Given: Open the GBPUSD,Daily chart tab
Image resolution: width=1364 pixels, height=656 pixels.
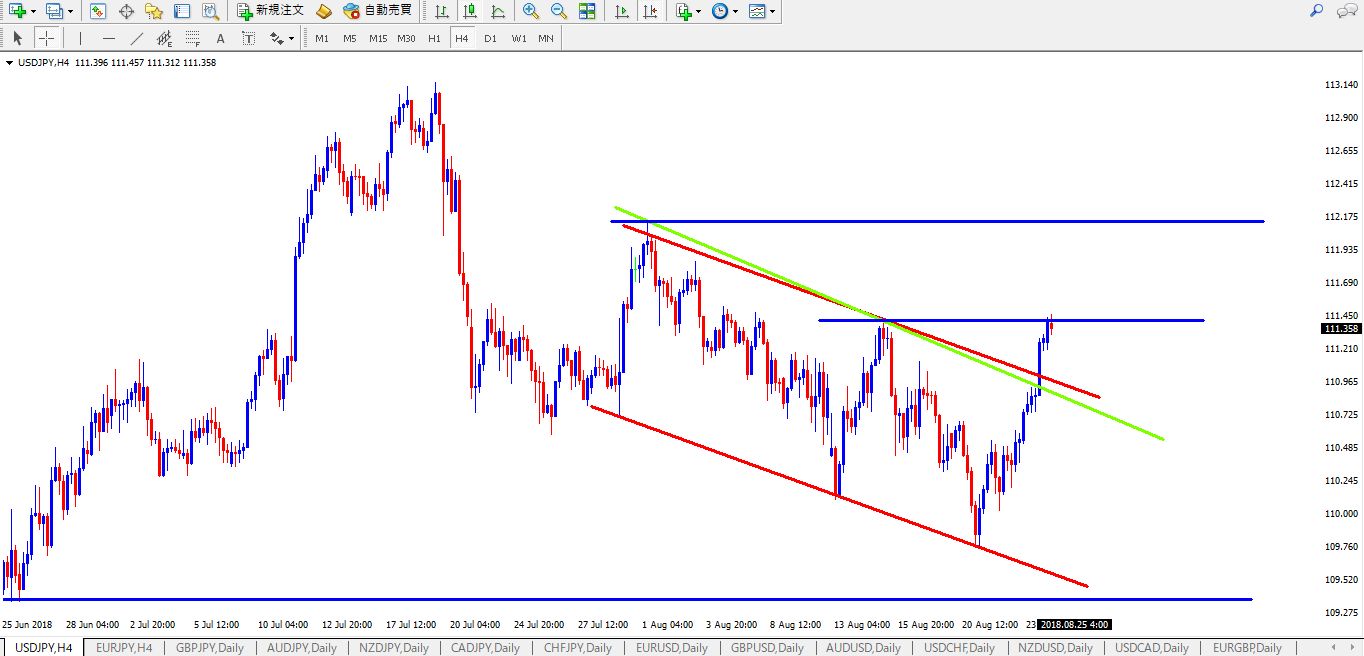Looking at the screenshot, I should [x=768, y=648].
